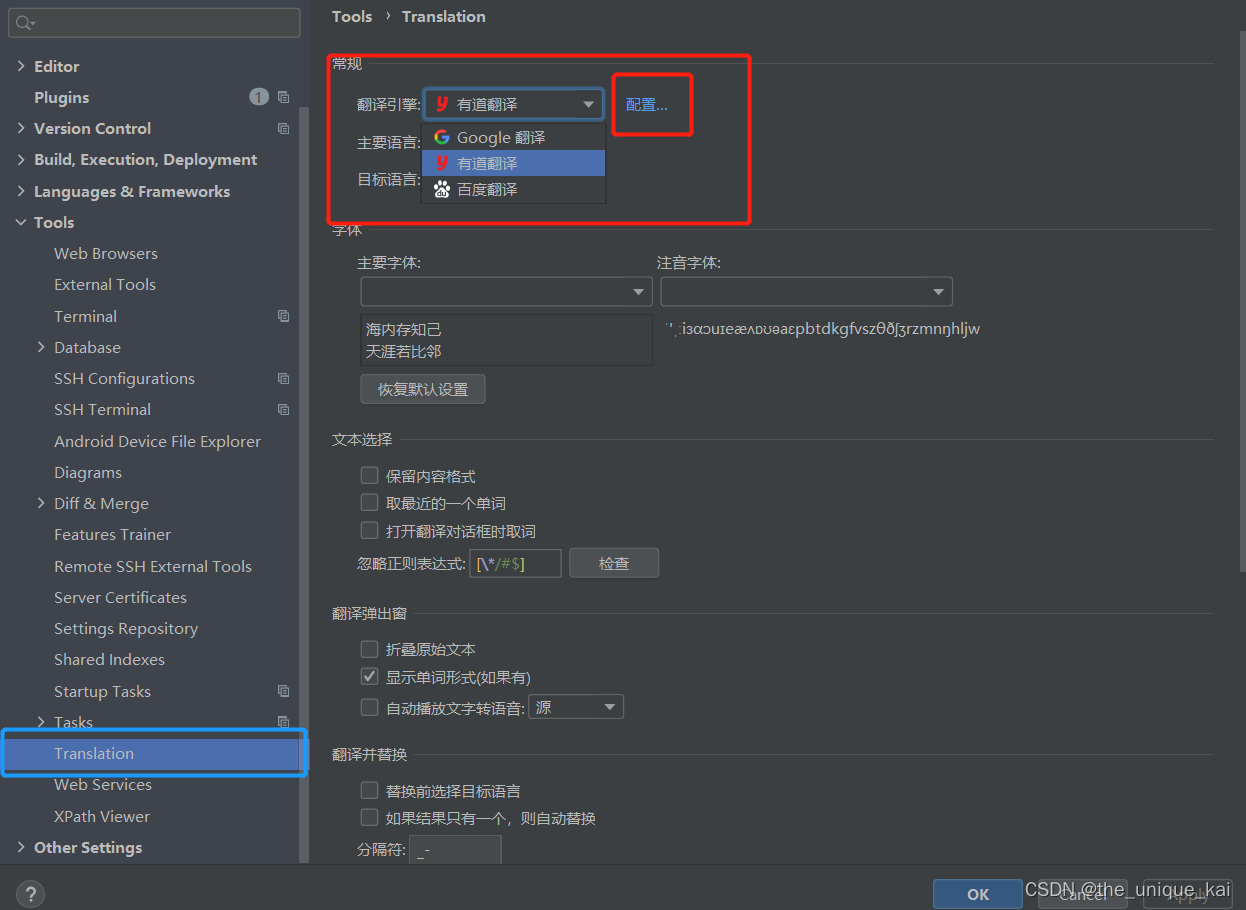The width and height of the screenshot is (1246, 910).
Task: Expand the Version Control node
Action: pos(21,128)
